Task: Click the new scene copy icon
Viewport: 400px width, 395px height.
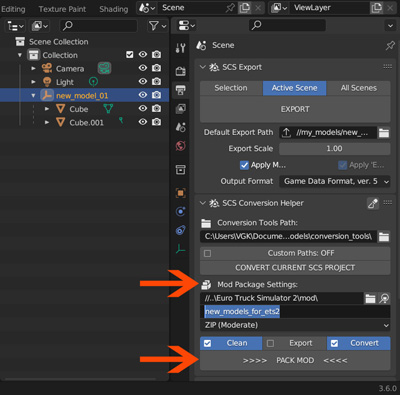Action: coord(244,8)
